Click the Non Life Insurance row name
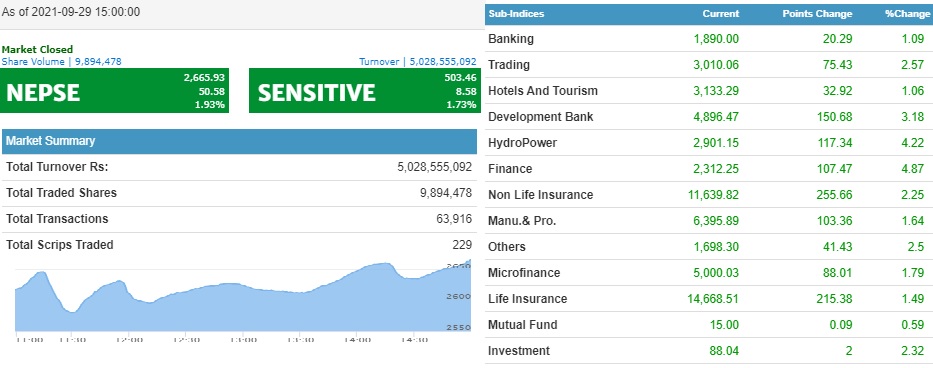Image resolution: width=933 pixels, height=368 pixels. click(540, 195)
